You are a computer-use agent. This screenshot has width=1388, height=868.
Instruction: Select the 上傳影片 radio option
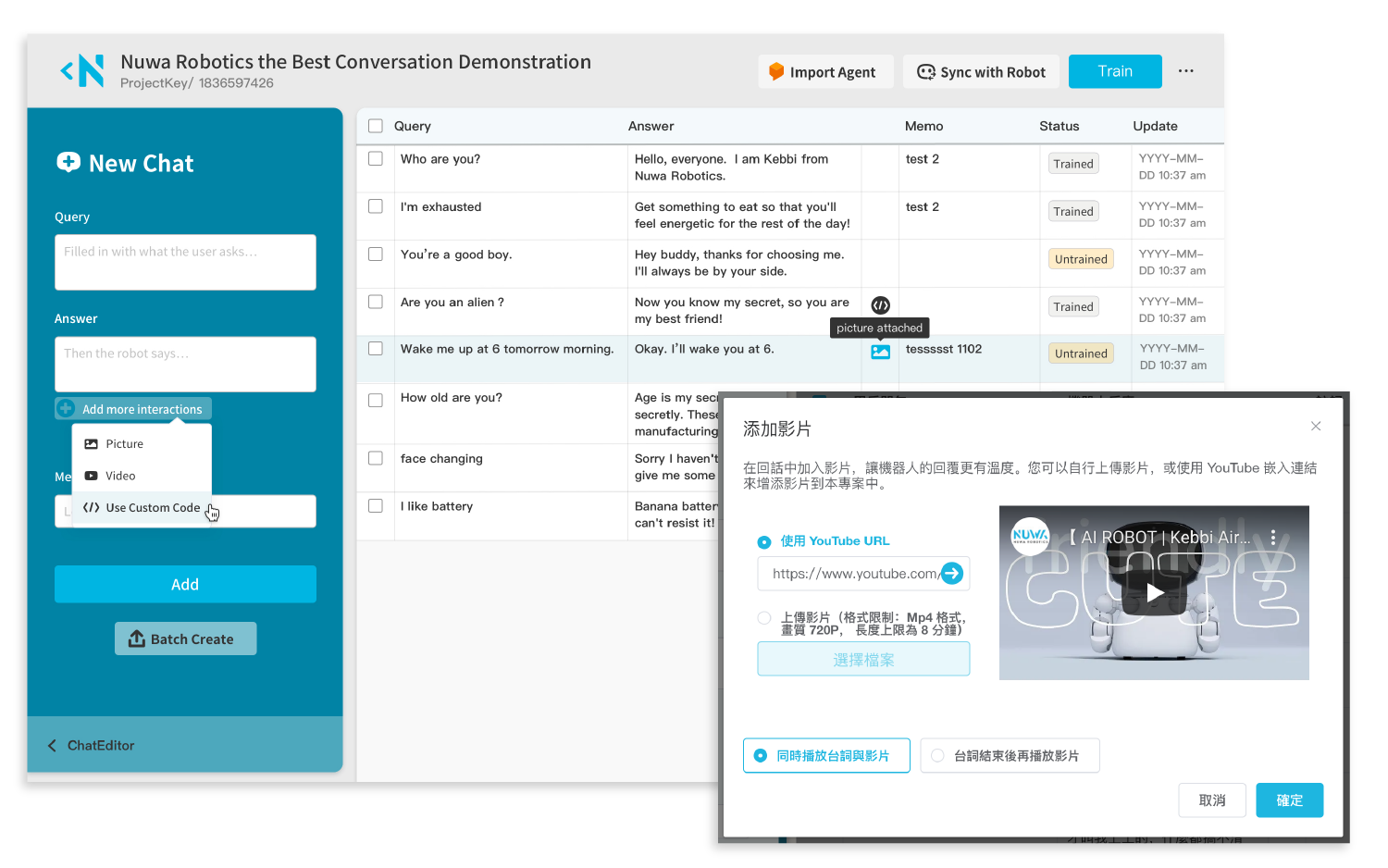click(x=764, y=618)
